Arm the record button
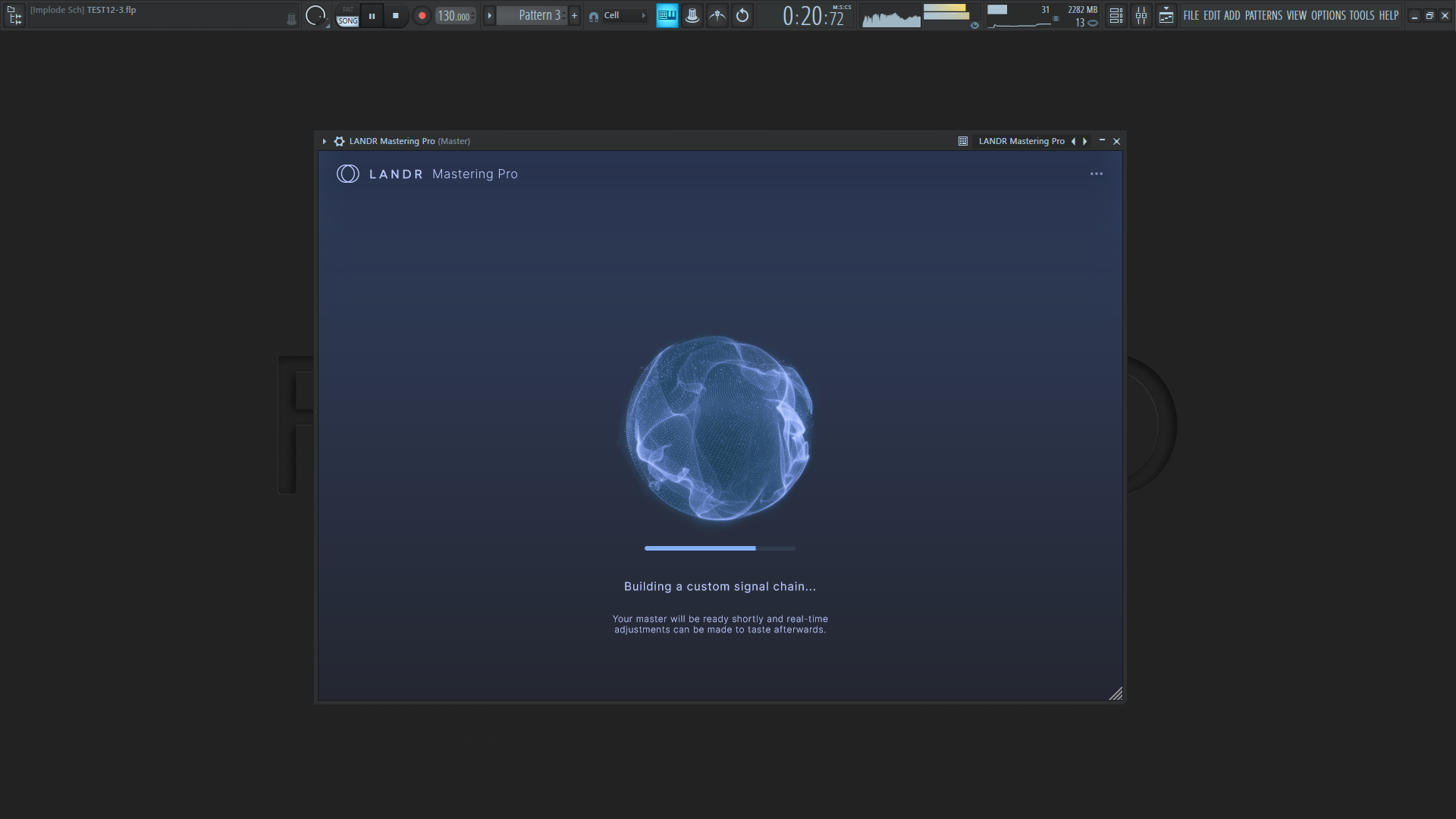Screen dimensions: 1456x819 click(x=422, y=15)
